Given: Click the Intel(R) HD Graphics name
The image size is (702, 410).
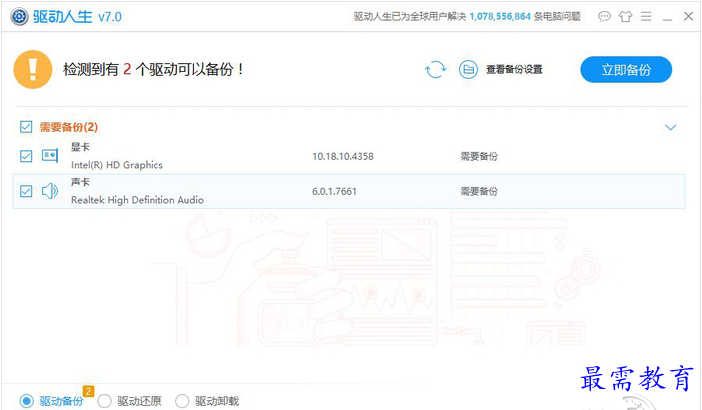Looking at the screenshot, I should [117, 165].
